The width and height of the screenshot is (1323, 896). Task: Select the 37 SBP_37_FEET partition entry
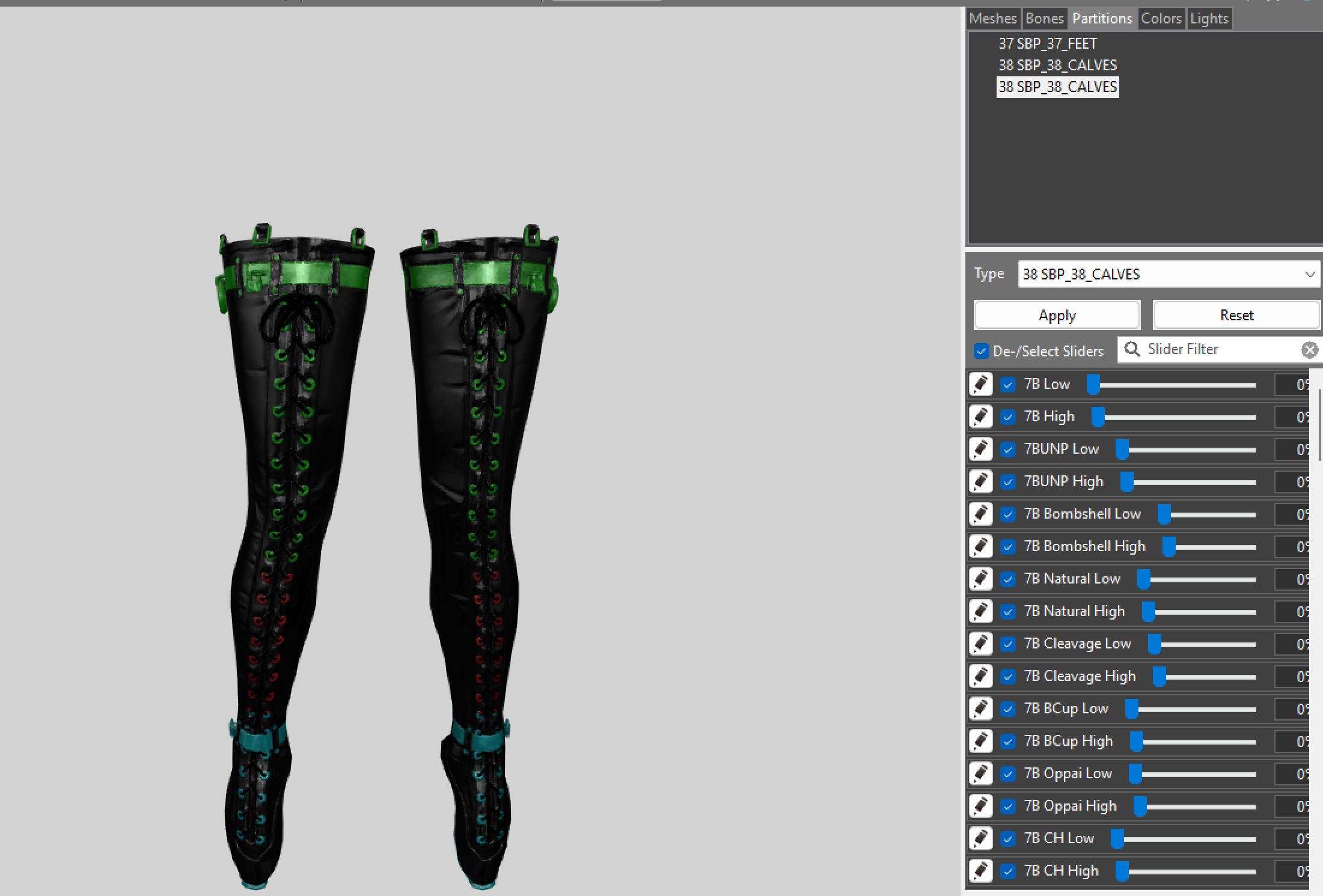coord(1048,43)
